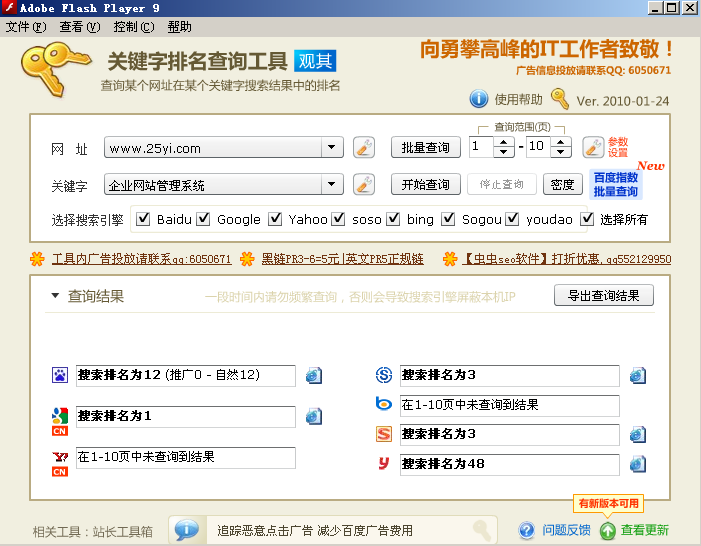Click the 密度 button
The image size is (701, 546).
coord(562,184)
